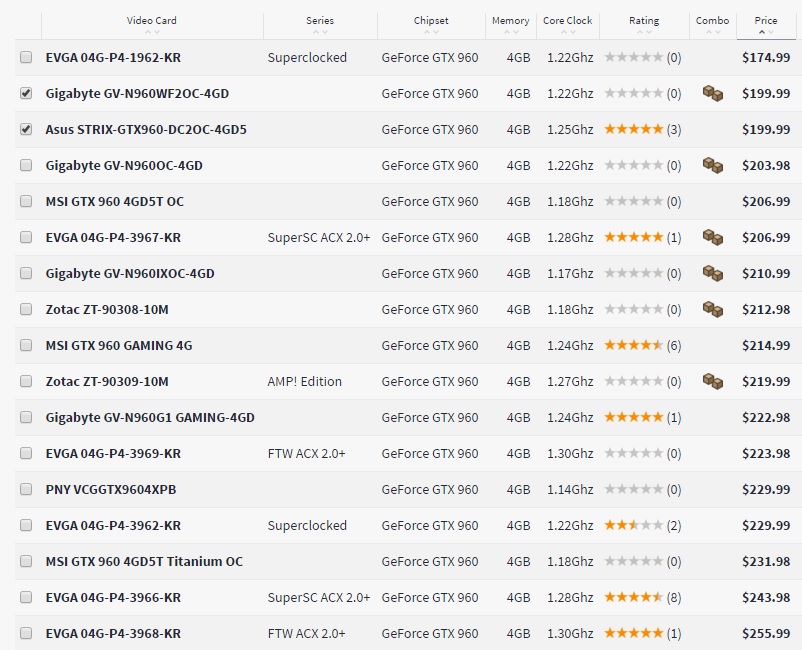Click the $214.99 price
This screenshot has width=802, height=650.
(x=766, y=345)
